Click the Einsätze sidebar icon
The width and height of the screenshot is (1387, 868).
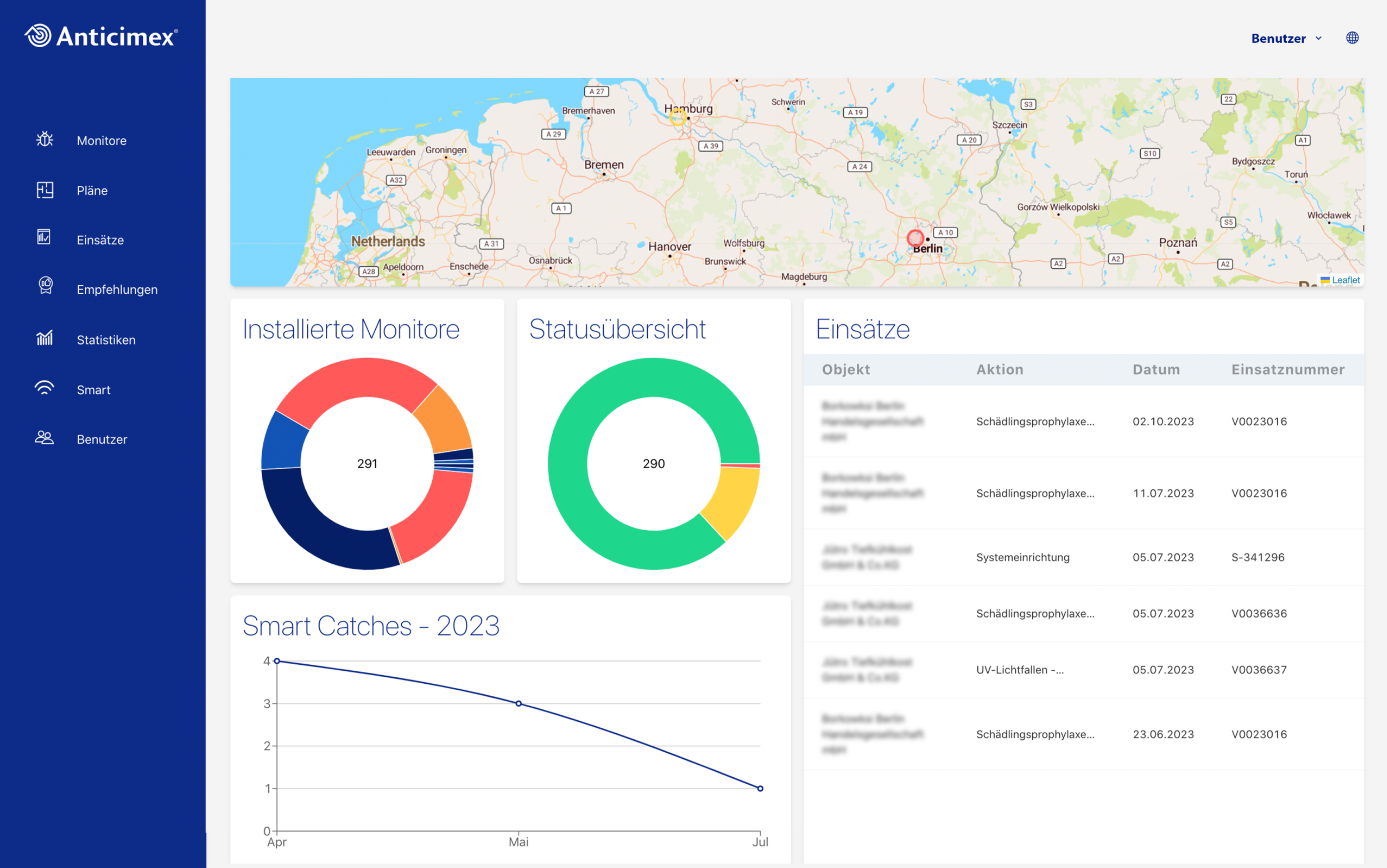click(45, 238)
